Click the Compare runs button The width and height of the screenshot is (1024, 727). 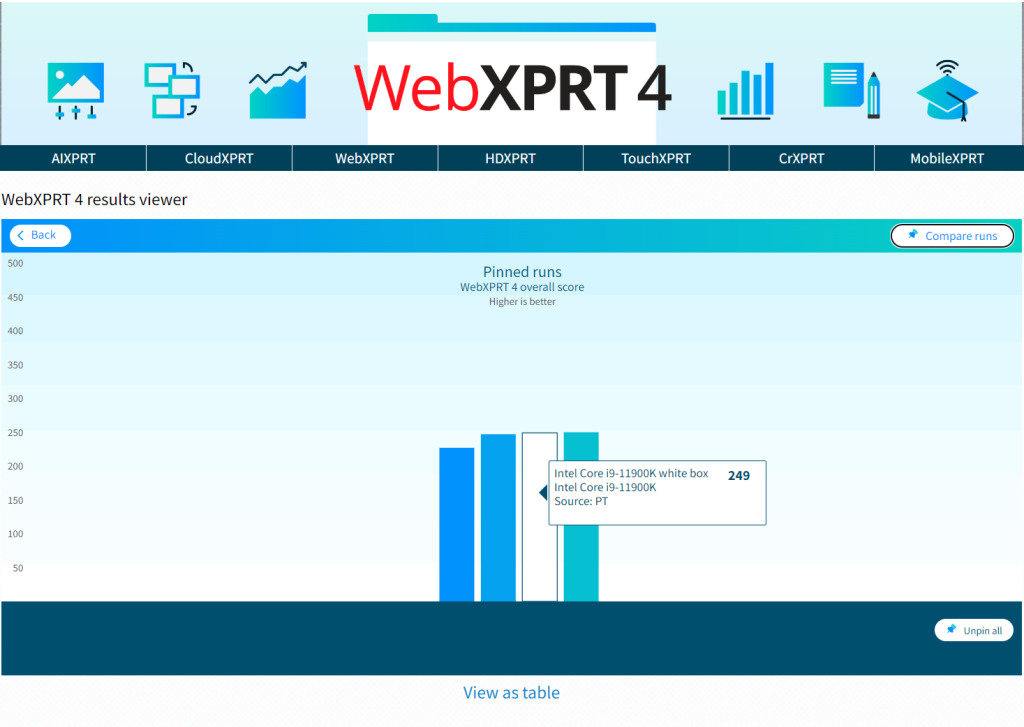pos(952,236)
